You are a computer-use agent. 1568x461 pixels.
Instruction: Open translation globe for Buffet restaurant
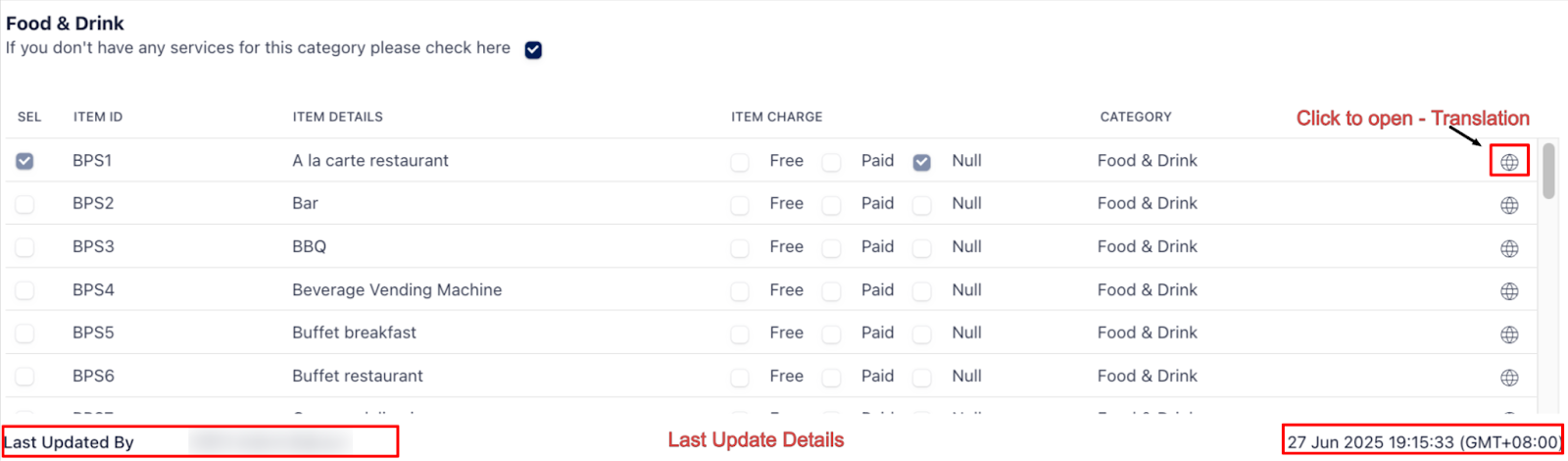point(1509,378)
